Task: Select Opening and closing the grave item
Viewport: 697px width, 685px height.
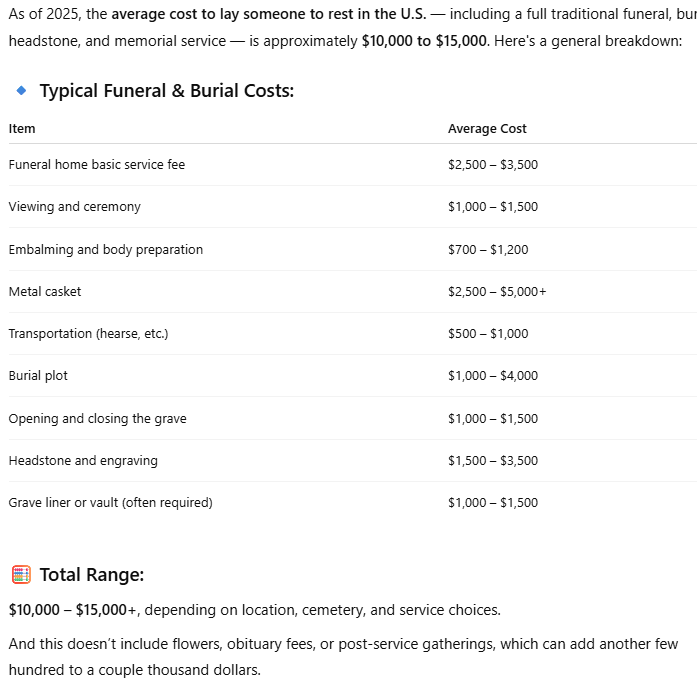Action: 98,419
